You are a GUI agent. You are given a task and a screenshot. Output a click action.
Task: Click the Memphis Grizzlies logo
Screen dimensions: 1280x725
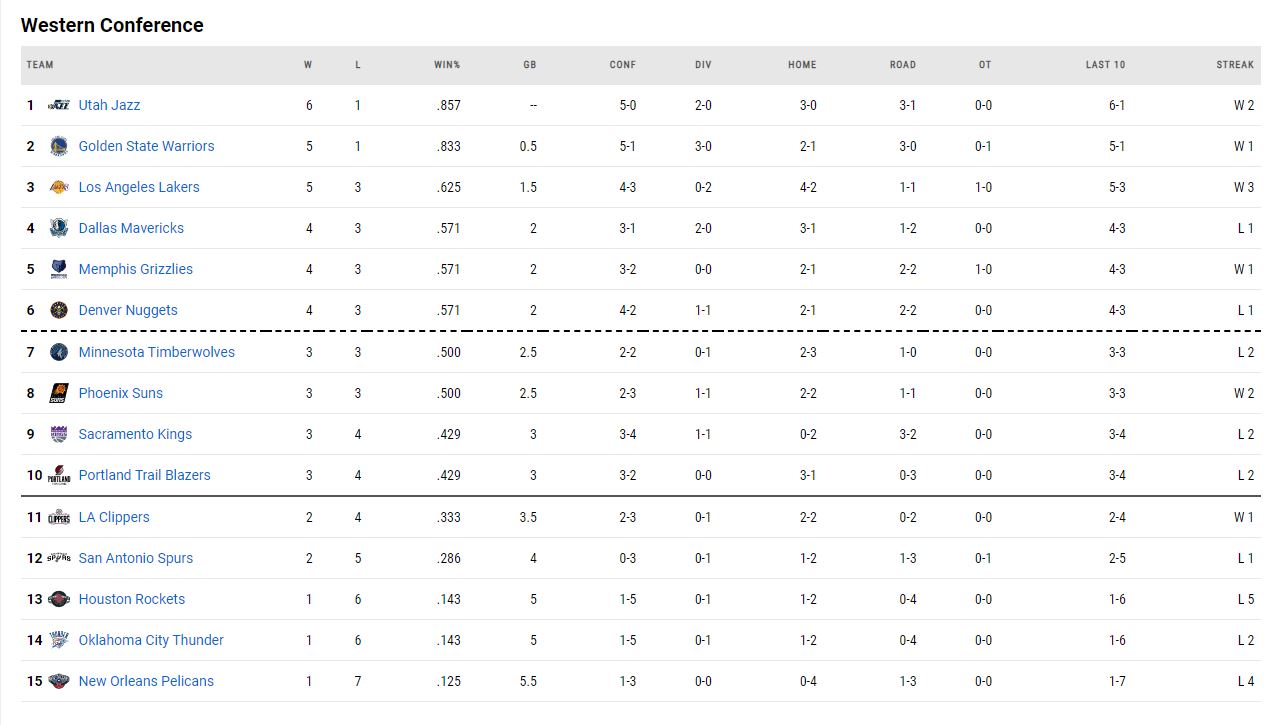point(59,269)
